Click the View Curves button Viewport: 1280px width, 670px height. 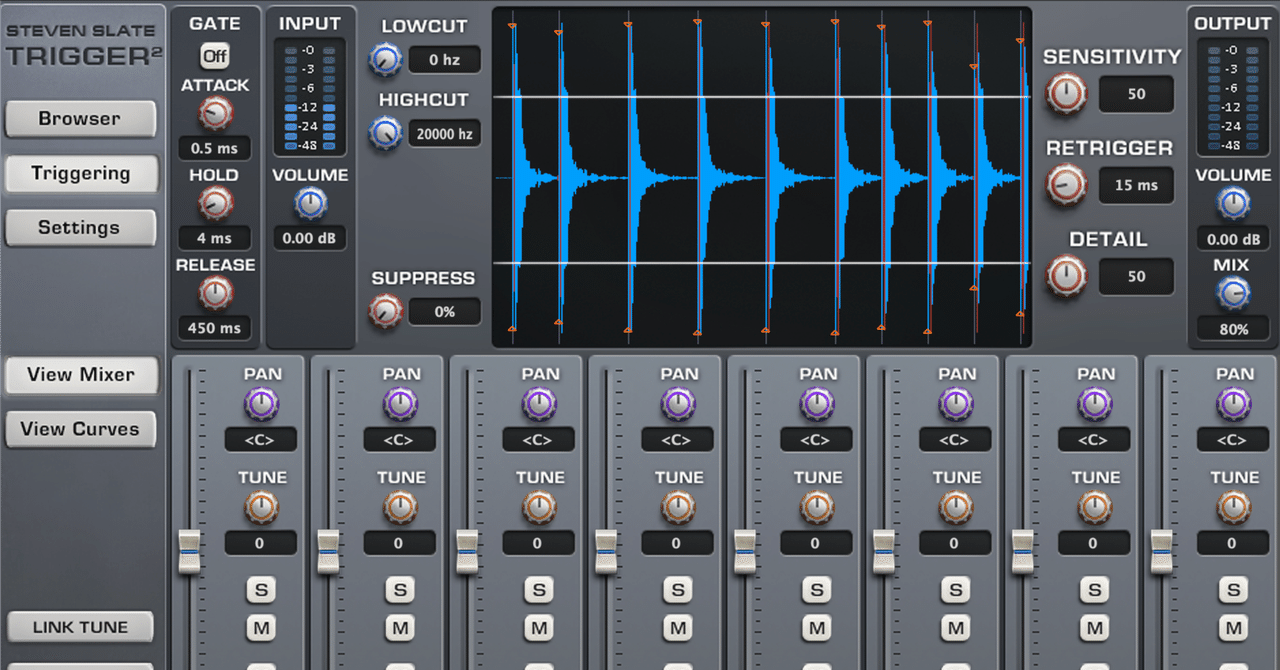[x=81, y=428]
